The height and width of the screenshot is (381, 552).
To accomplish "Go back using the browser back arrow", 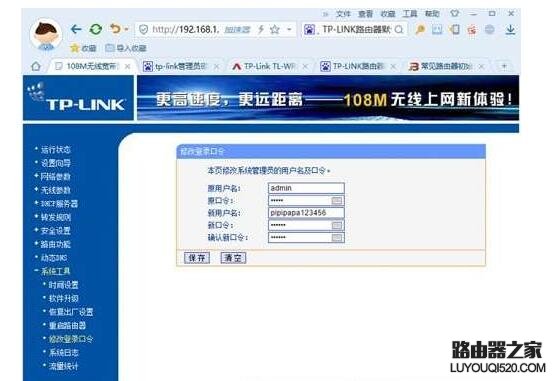I will click(76, 29).
